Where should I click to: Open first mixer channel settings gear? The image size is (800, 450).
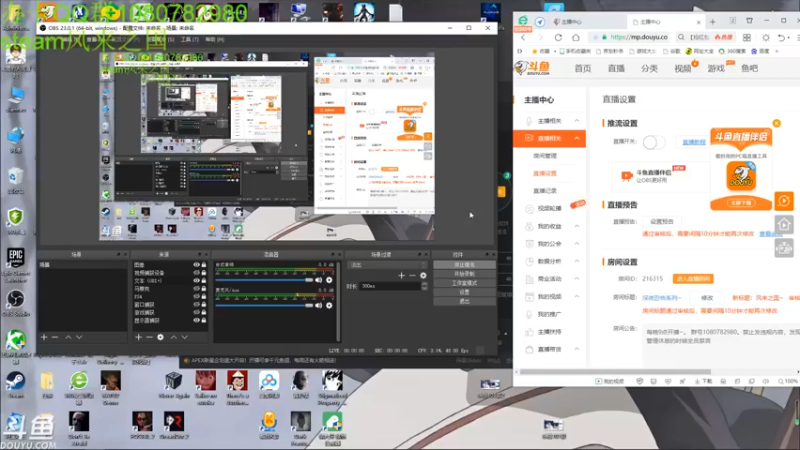tap(329, 280)
